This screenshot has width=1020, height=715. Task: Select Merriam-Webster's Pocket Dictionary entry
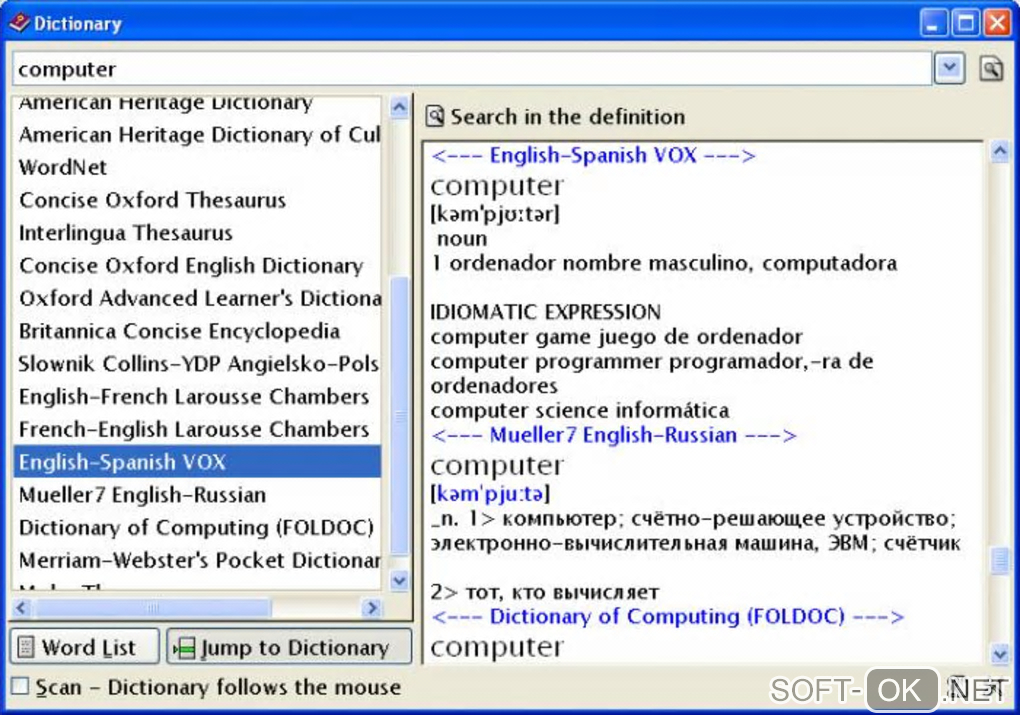click(196, 560)
